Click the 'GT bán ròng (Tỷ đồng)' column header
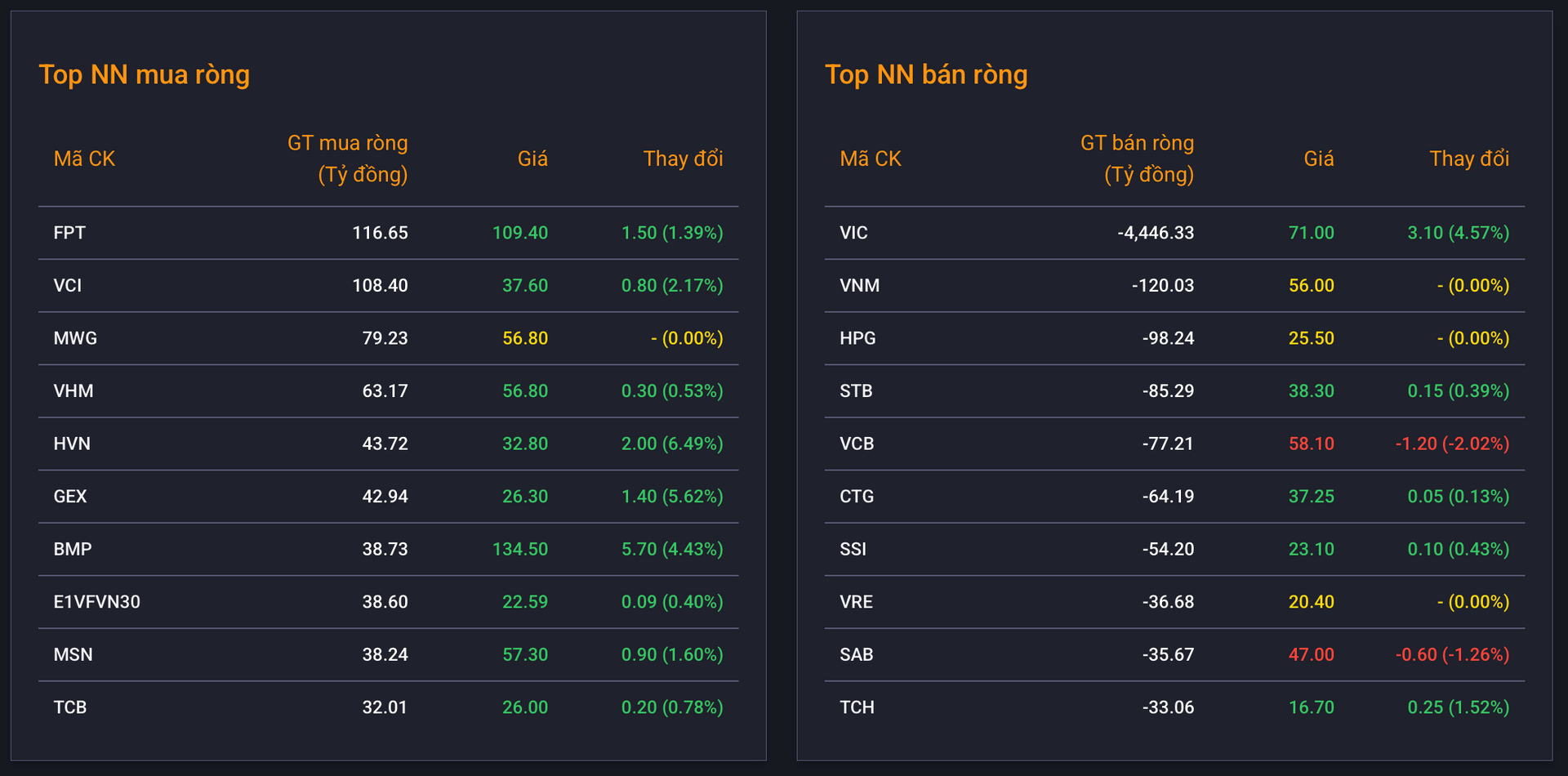This screenshot has height=776, width=1568. click(x=1137, y=158)
